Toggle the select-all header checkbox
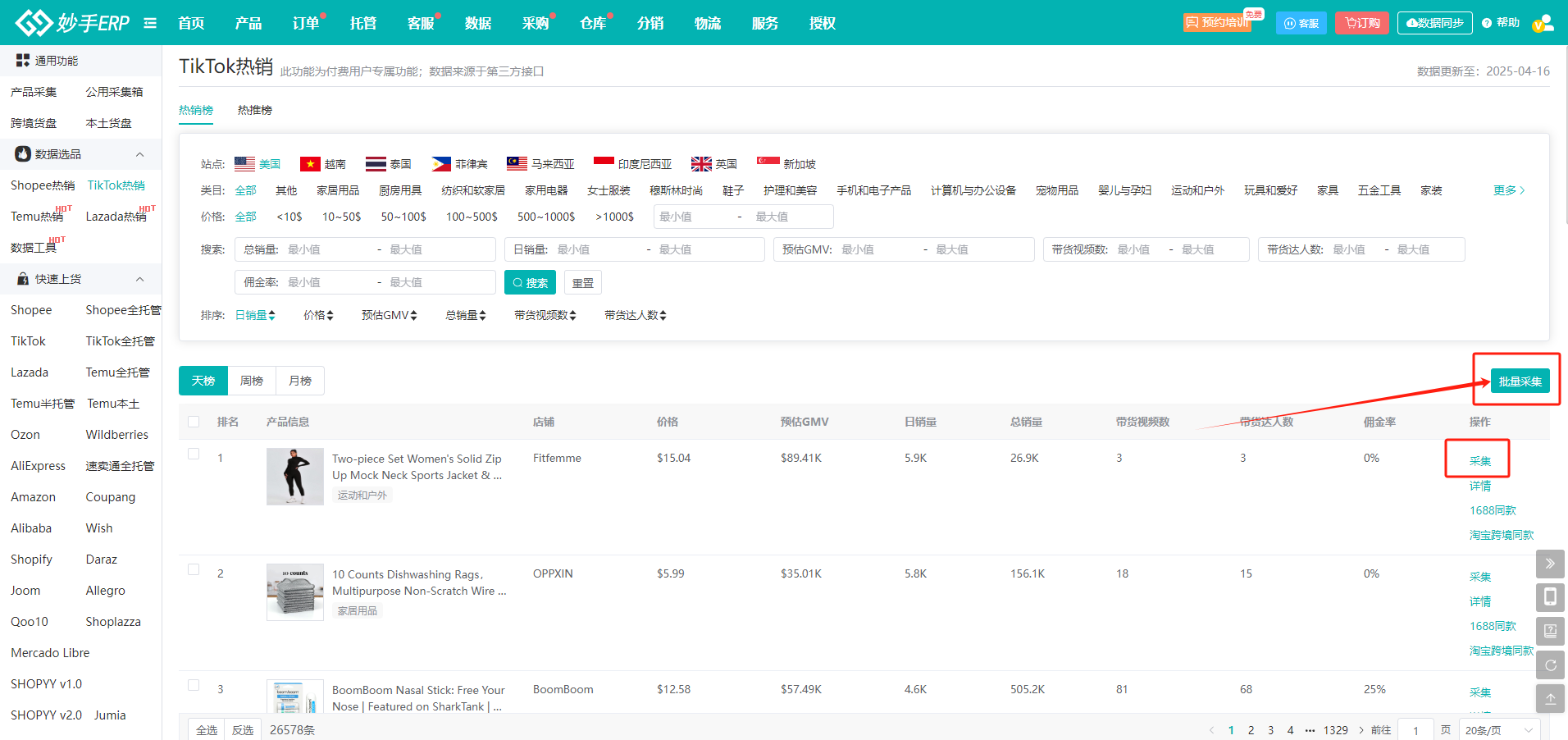The image size is (1568, 740). (x=194, y=422)
